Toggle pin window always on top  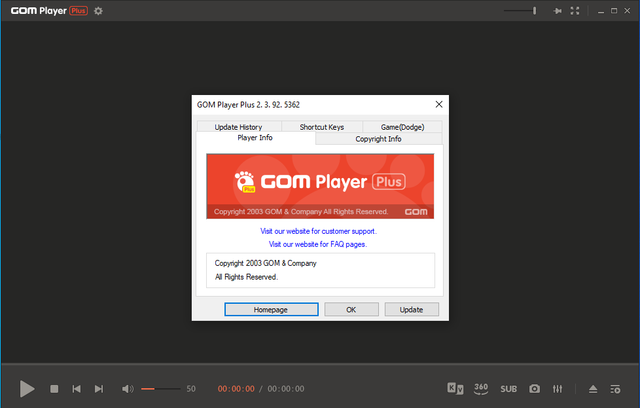[557, 11]
